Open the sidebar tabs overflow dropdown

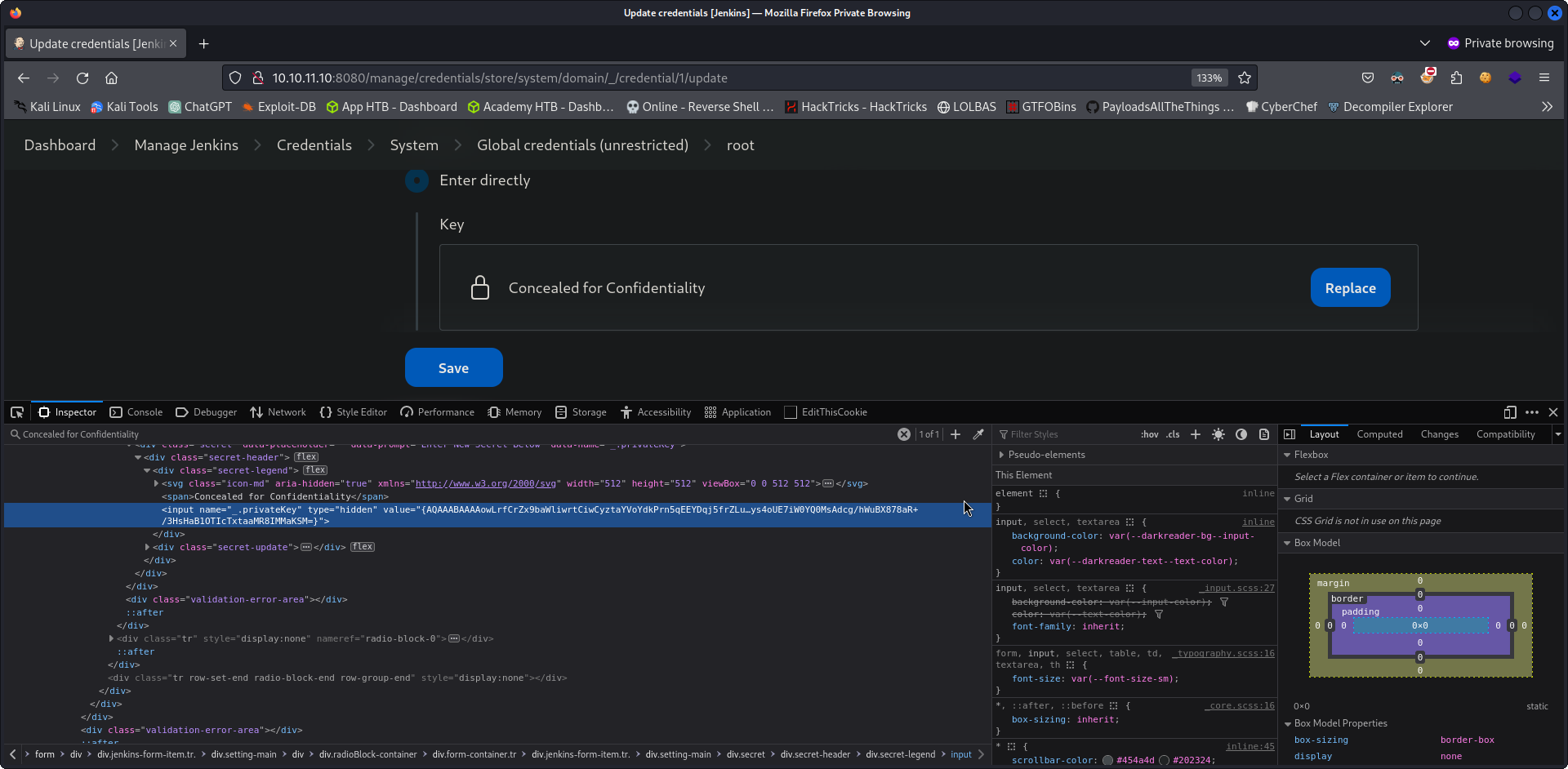[1557, 434]
